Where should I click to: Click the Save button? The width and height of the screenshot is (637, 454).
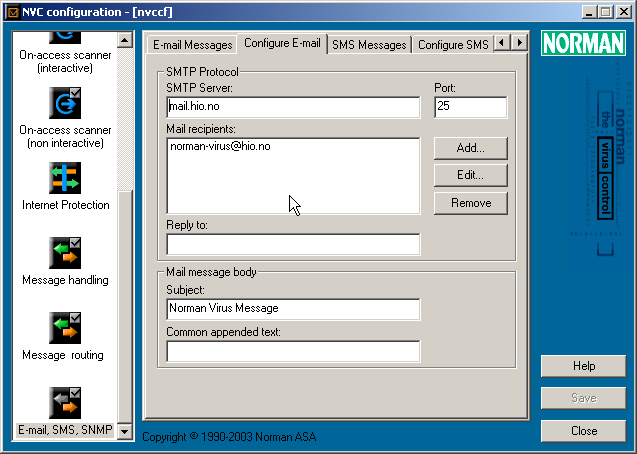pos(583,398)
